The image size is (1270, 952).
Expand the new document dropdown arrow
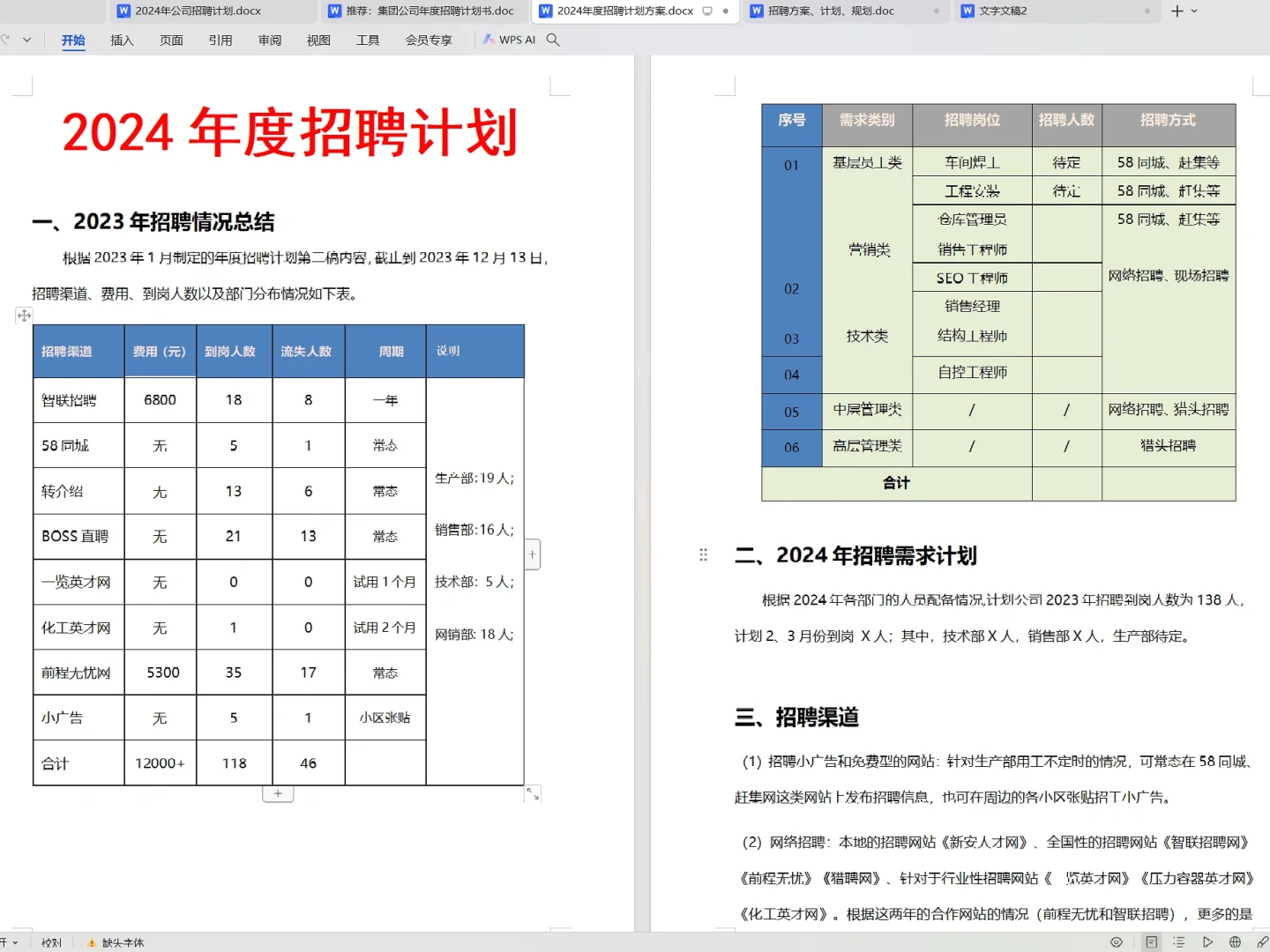click(1194, 11)
